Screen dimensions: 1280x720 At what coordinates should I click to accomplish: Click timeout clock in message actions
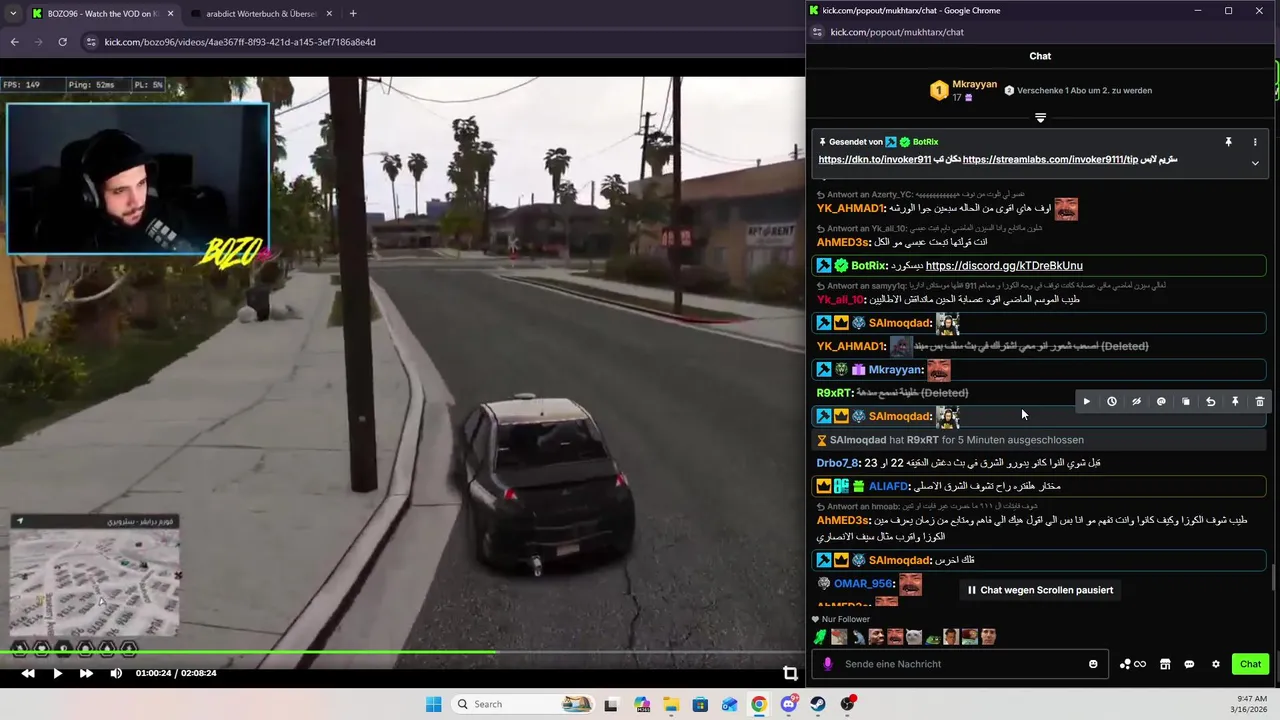click(1112, 401)
